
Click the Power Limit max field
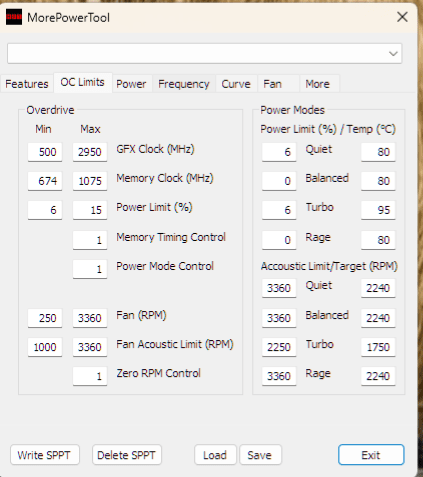point(90,210)
